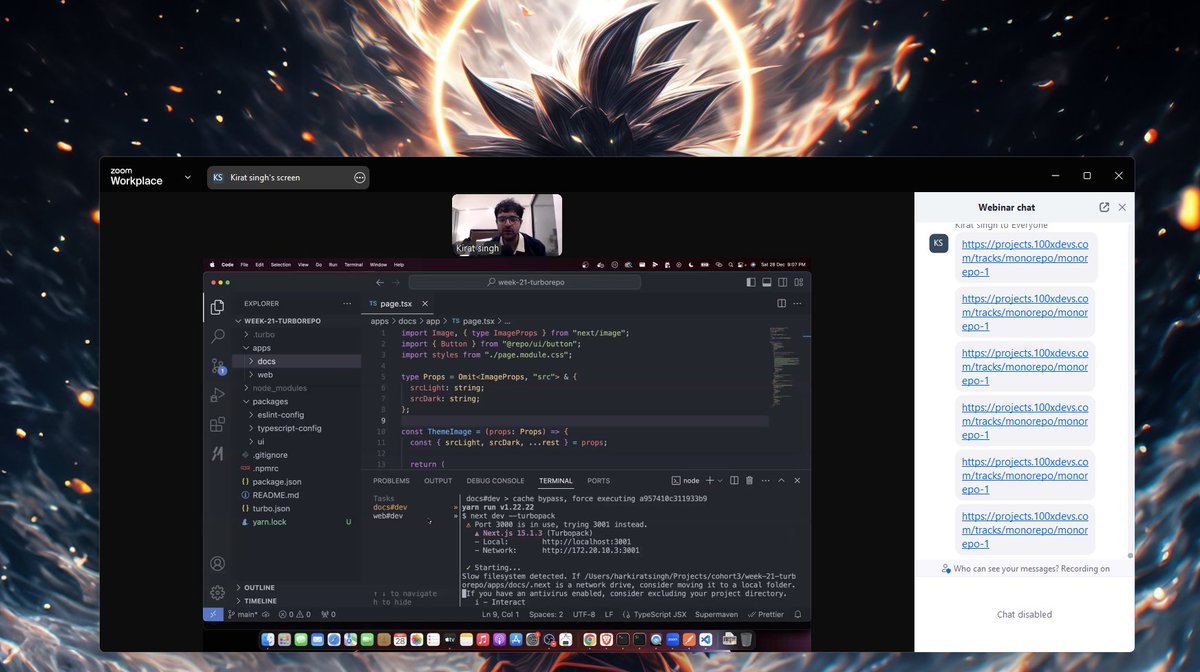Open Finder from the macOS dock
This screenshot has height=672, width=1200.
(268, 639)
